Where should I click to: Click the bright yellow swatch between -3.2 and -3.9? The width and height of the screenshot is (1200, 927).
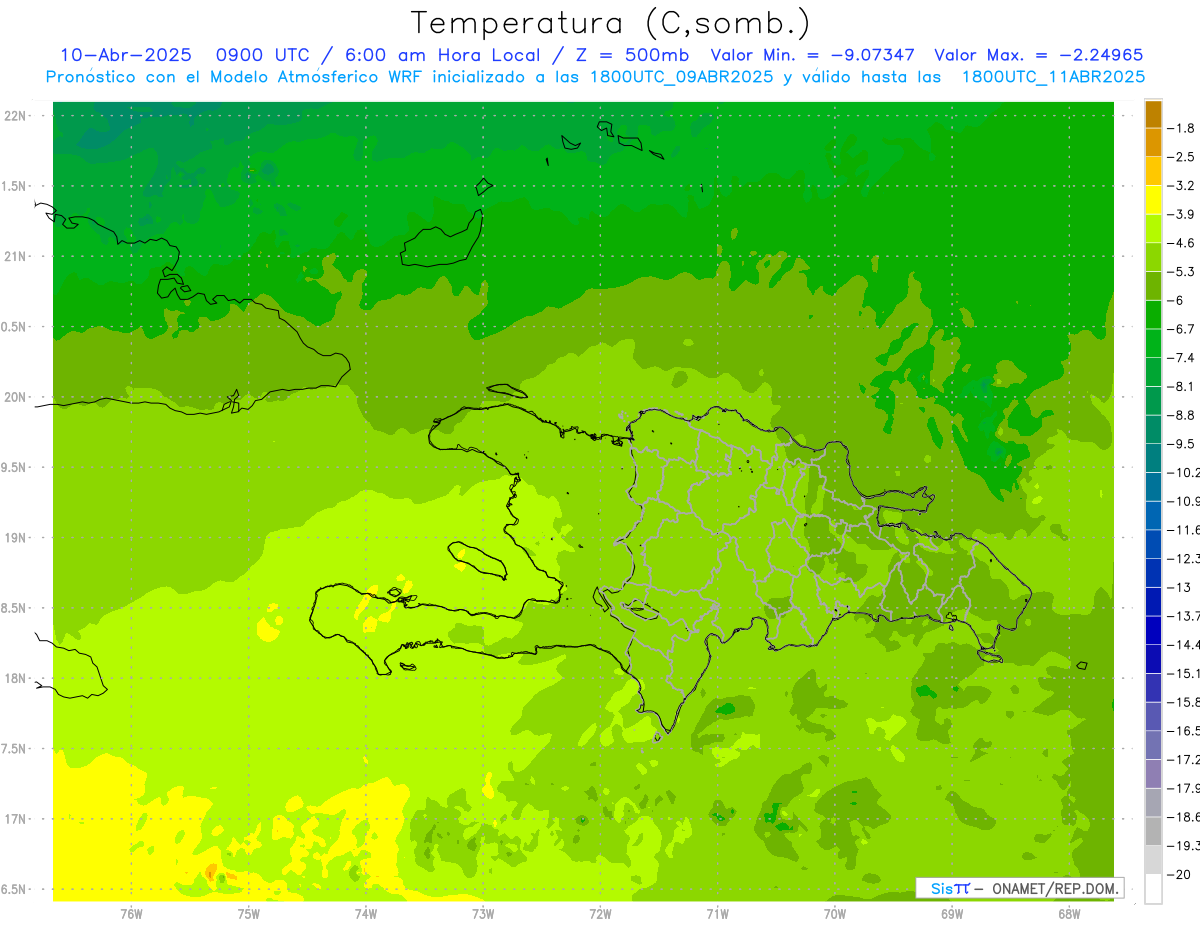pyautogui.click(x=1153, y=200)
